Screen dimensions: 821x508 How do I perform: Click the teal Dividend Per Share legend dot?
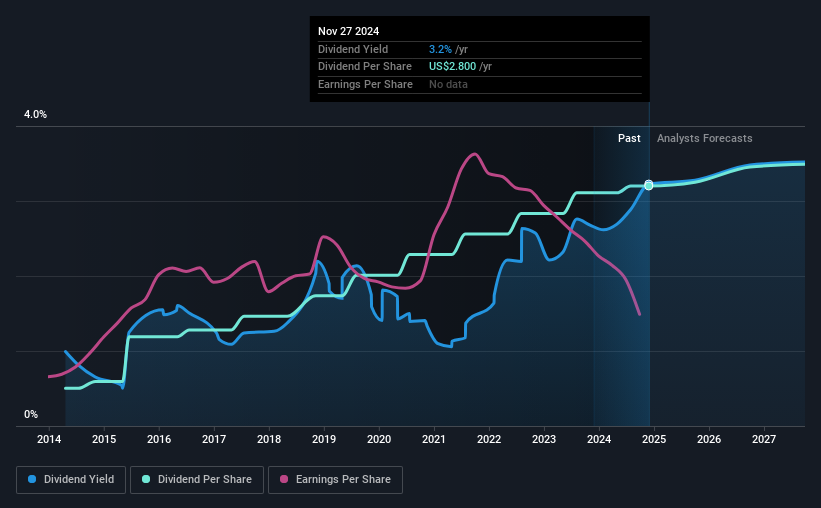[x=146, y=479]
